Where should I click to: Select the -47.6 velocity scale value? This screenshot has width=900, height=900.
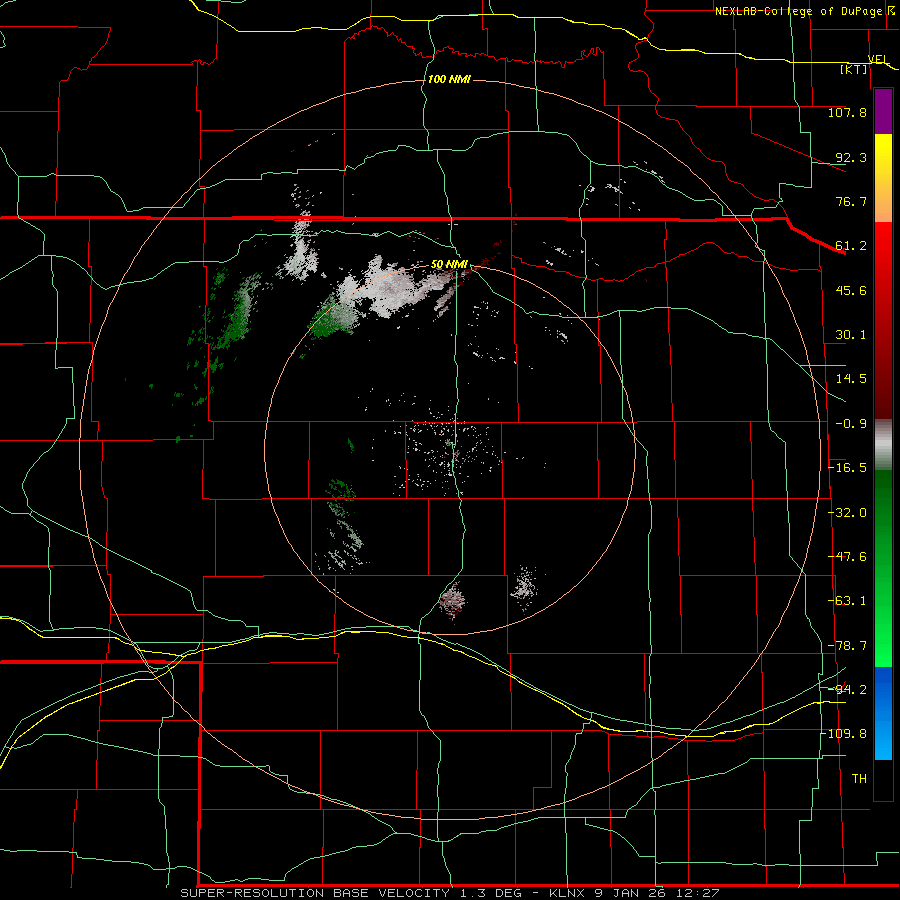(847, 557)
